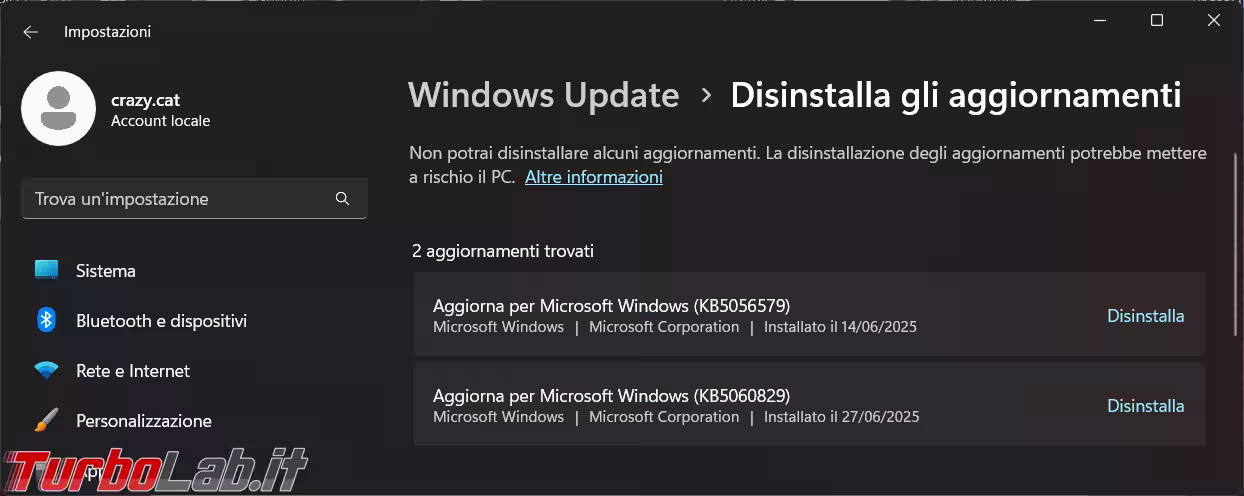This screenshot has width=1244, height=496.
Task: Open the Altre informazioni link
Action: [x=593, y=177]
